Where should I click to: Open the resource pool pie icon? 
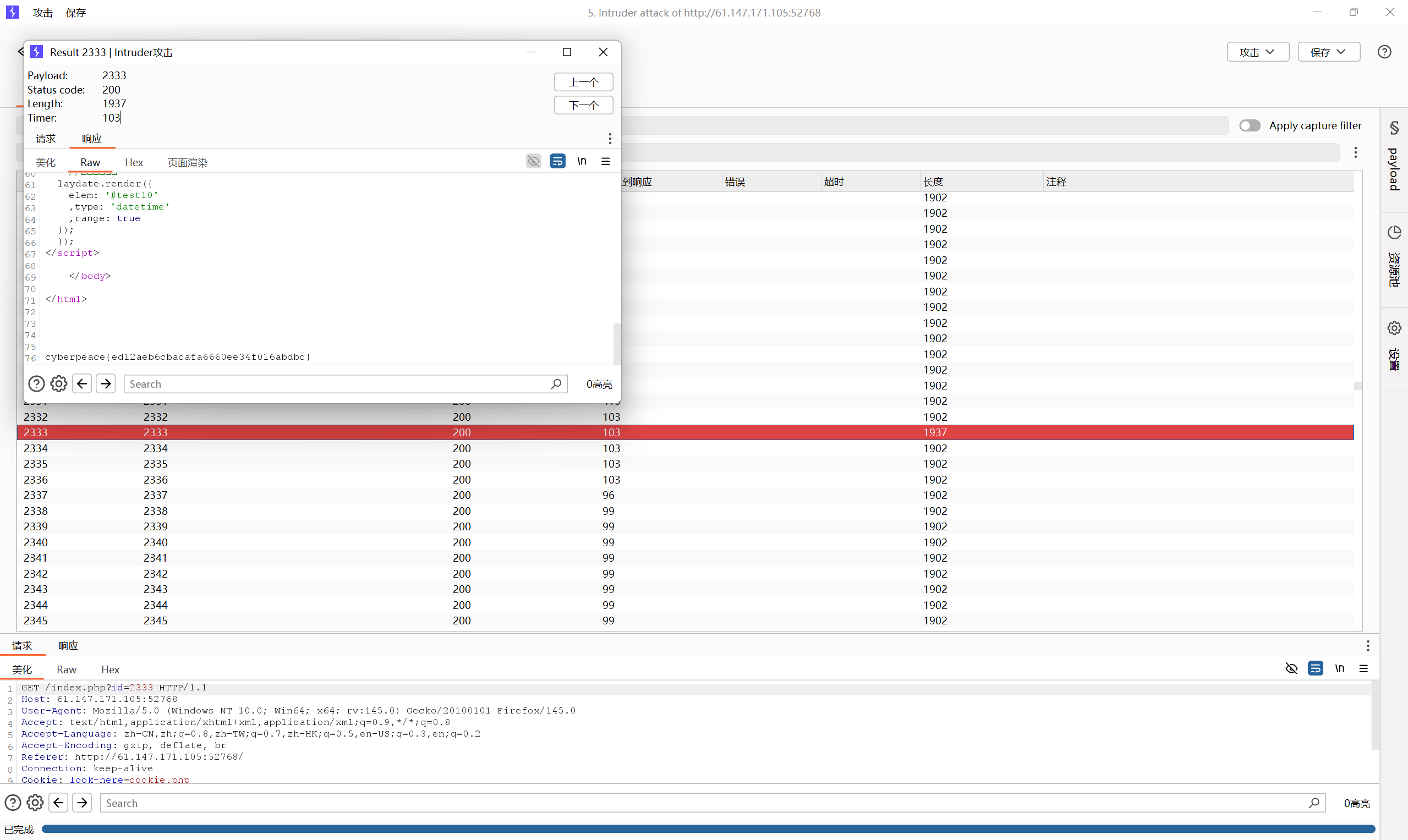tap(1394, 233)
